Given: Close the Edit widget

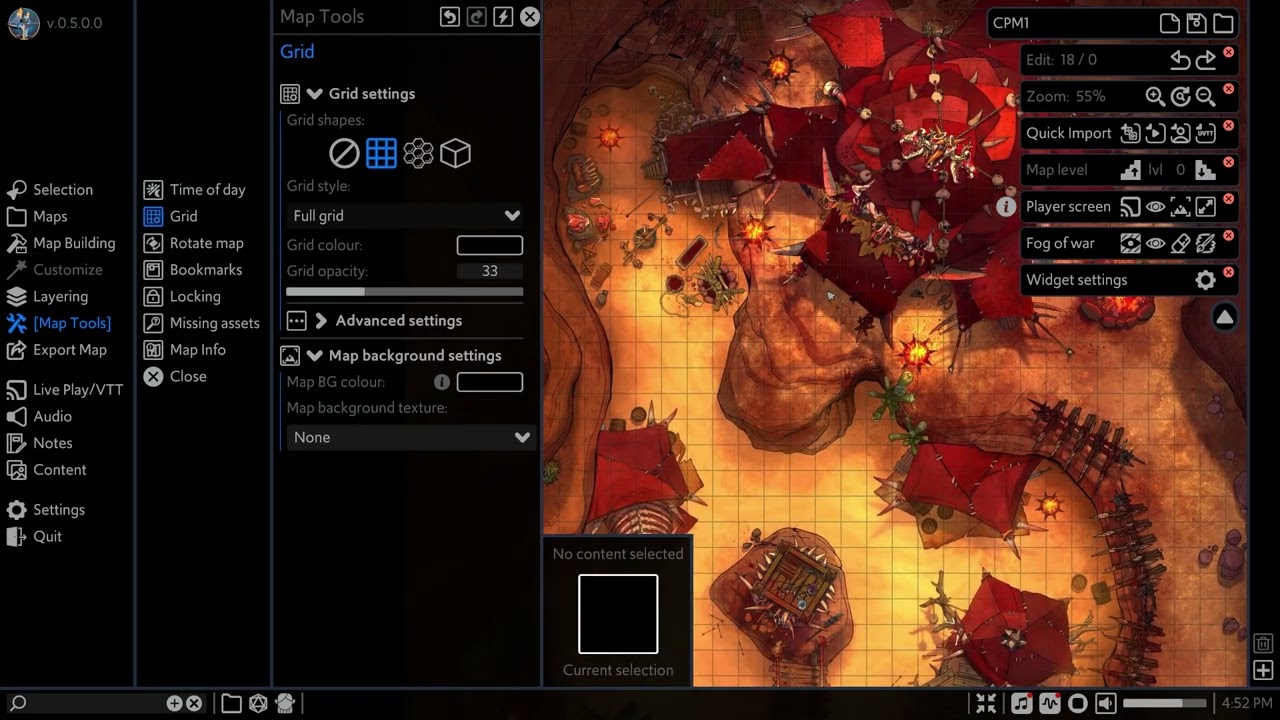Looking at the screenshot, I should coord(1229,52).
